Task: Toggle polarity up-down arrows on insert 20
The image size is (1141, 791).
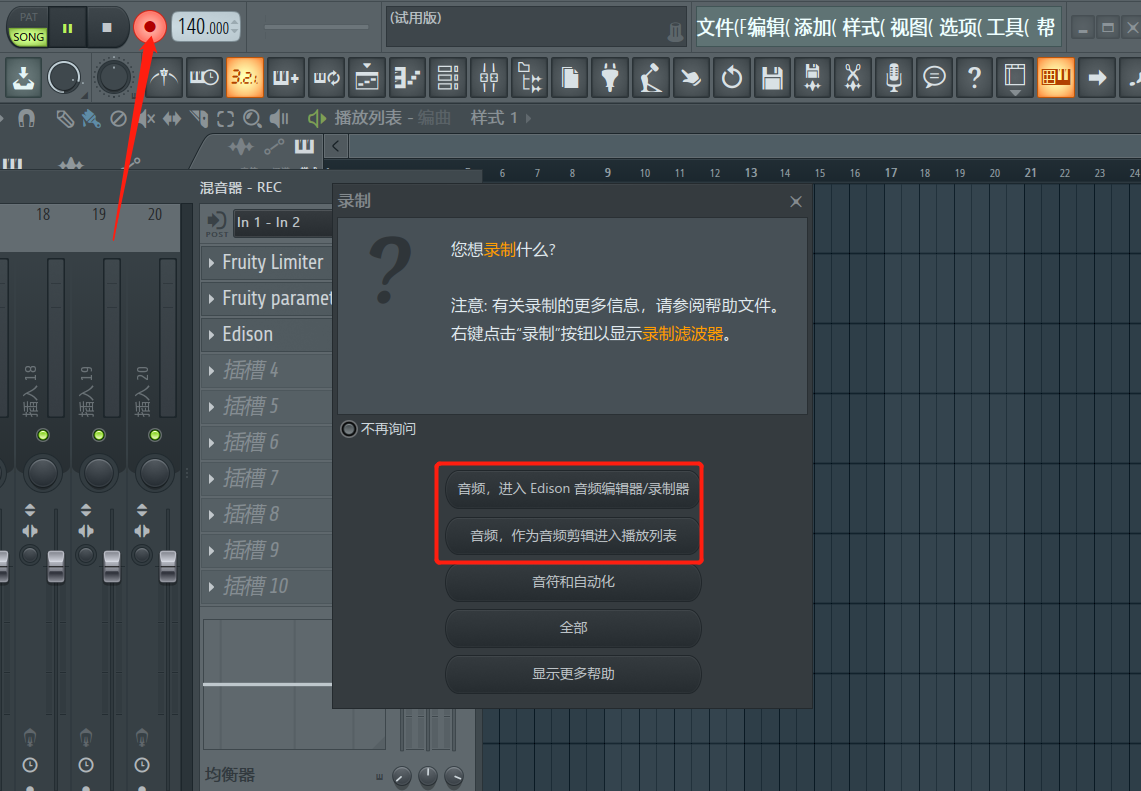Action: tap(142, 509)
